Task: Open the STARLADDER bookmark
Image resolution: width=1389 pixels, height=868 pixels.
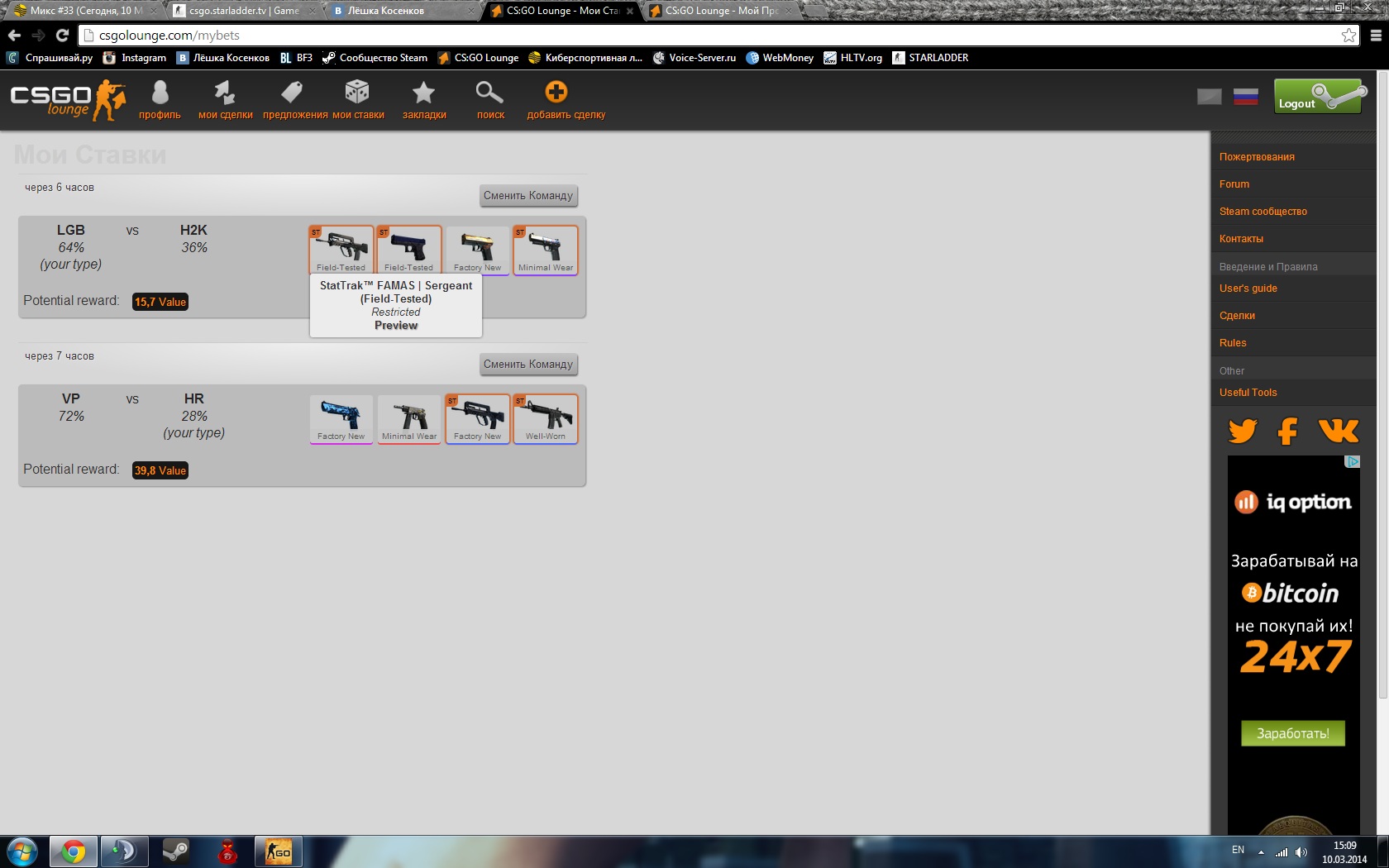Action: click(930, 58)
